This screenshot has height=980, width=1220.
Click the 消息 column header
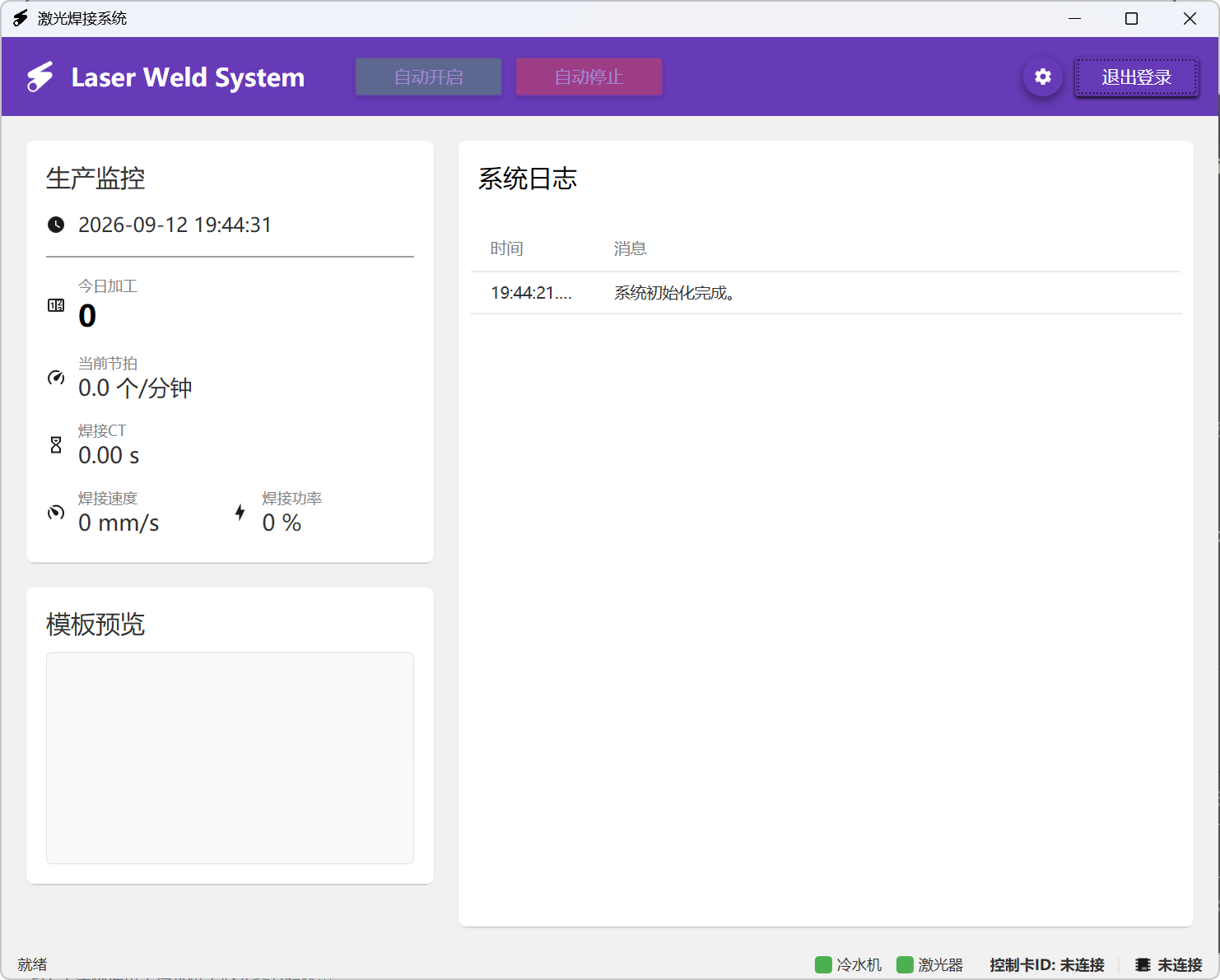click(631, 248)
